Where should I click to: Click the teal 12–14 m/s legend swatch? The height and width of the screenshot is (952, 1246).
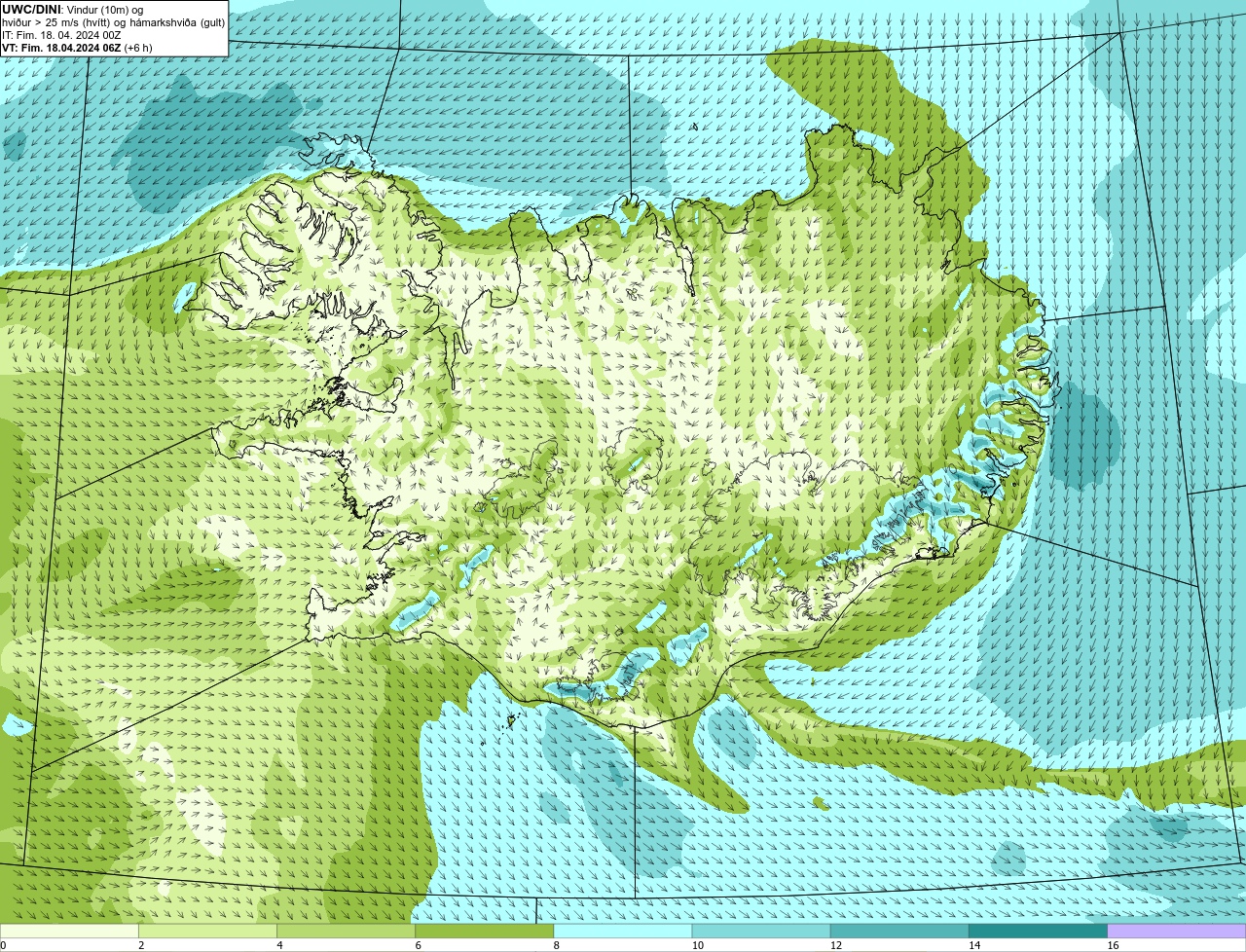899,931
